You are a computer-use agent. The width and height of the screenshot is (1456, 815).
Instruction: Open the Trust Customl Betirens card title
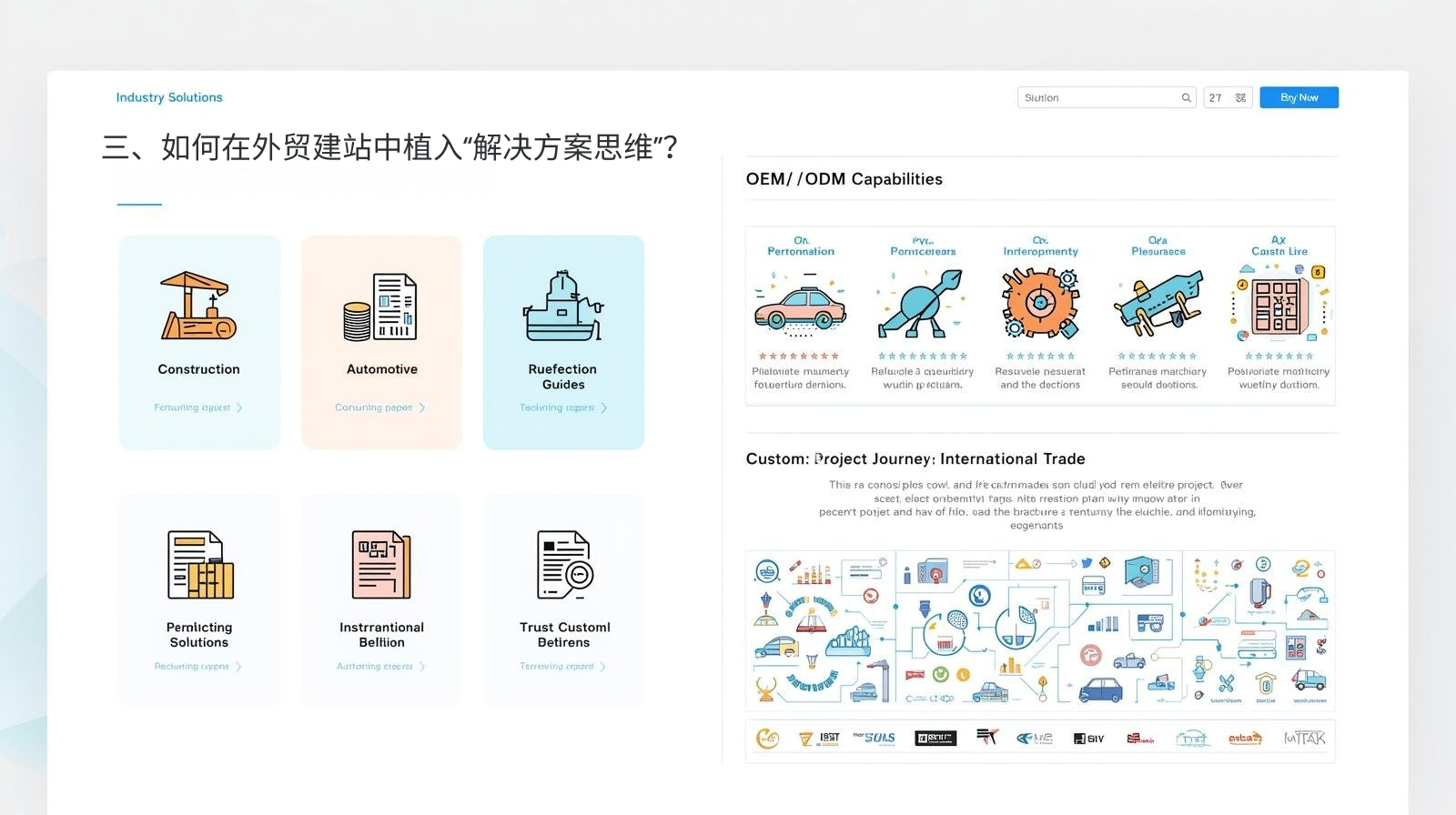(564, 635)
